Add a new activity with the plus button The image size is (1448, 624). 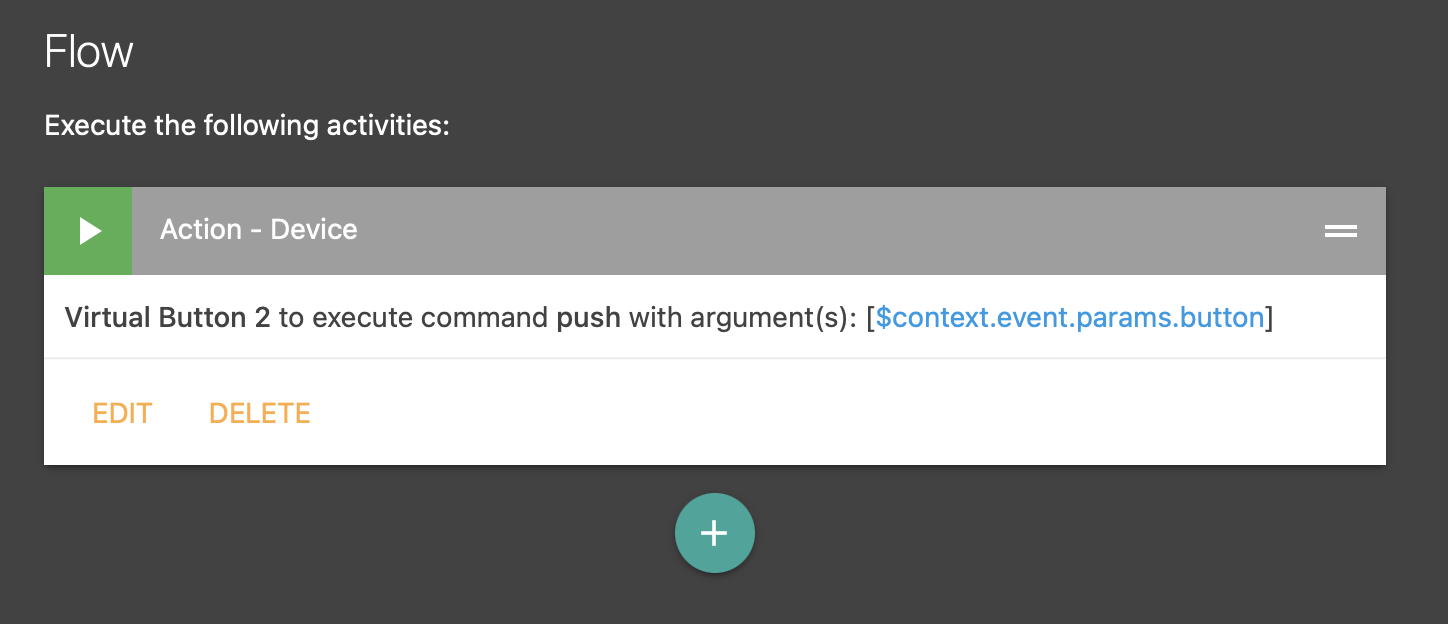pos(714,534)
